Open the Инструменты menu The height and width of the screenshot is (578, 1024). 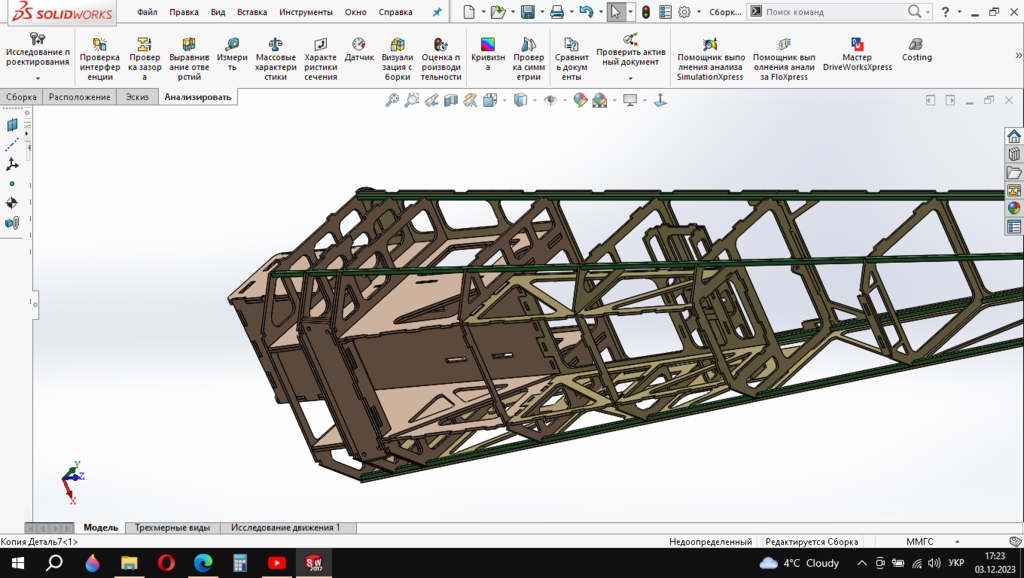coord(305,12)
